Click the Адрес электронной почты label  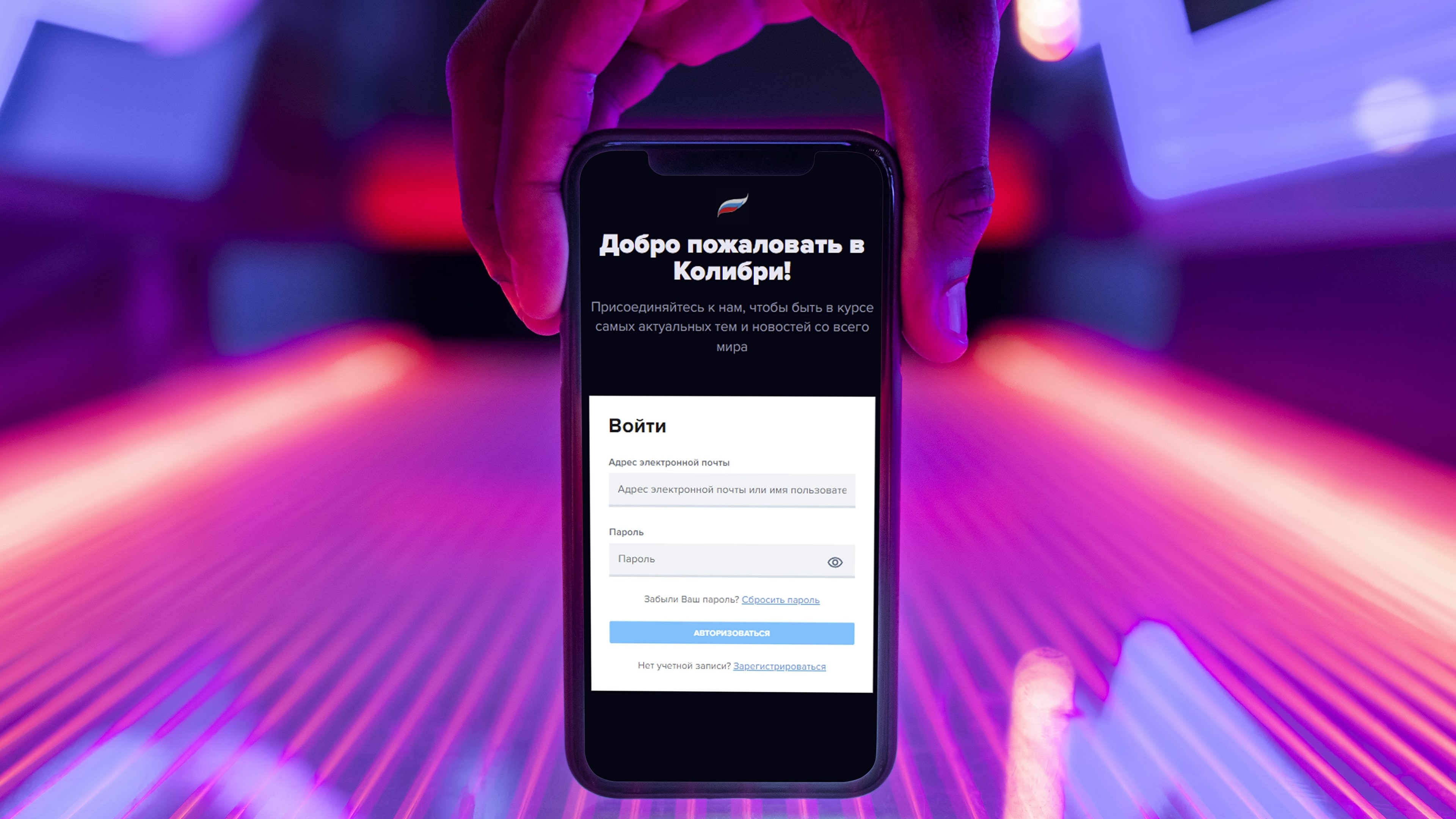[x=669, y=462]
